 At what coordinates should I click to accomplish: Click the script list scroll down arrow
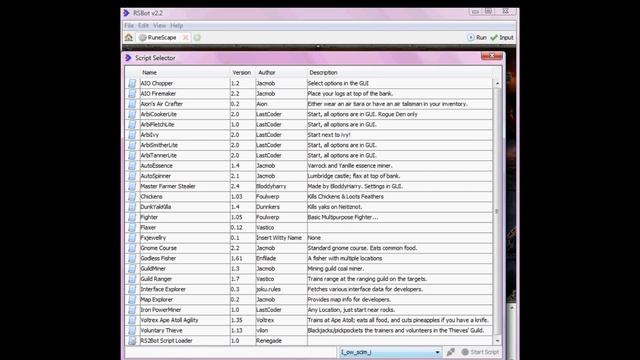click(497, 340)
